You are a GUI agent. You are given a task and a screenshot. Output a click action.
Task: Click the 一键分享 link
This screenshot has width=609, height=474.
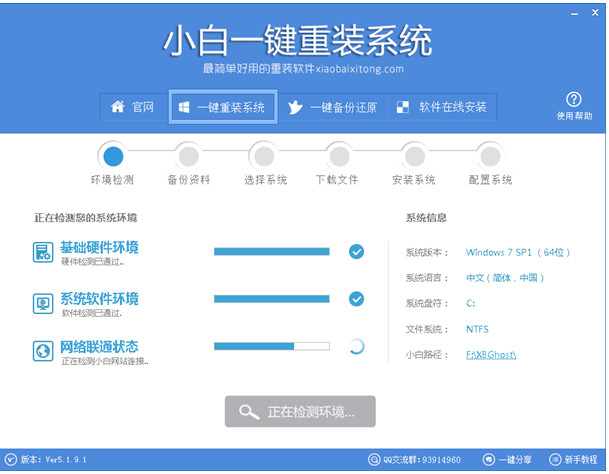515,460
